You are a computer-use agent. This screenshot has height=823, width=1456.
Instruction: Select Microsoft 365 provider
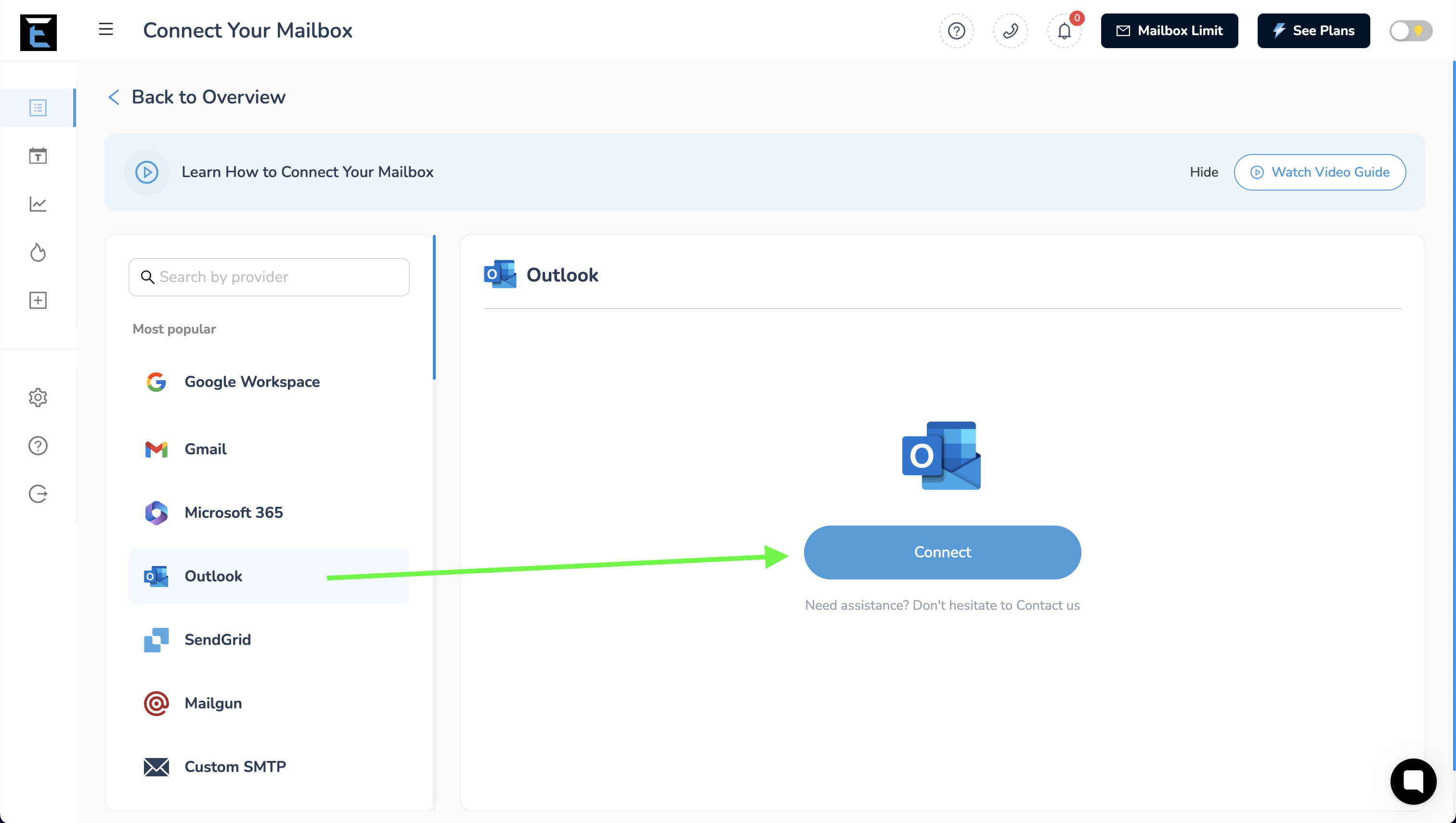(x=234, y=513)
